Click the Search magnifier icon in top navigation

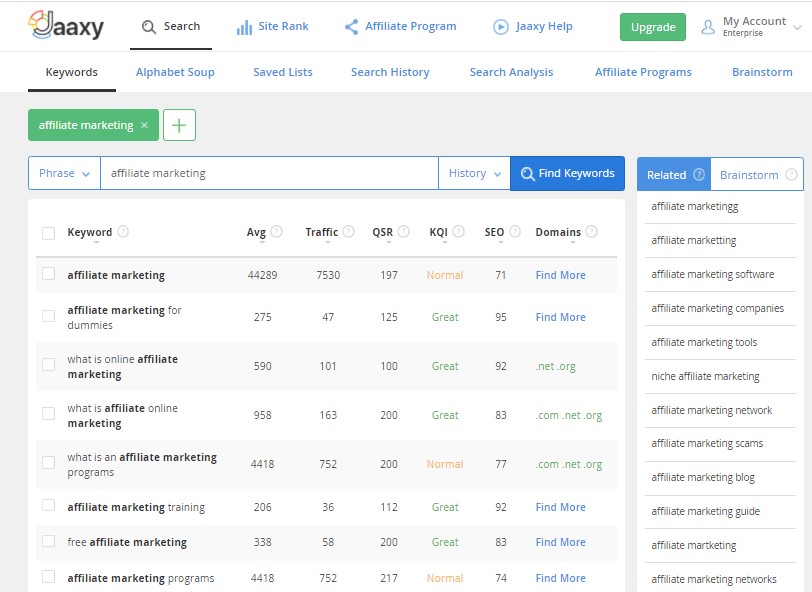149,27
